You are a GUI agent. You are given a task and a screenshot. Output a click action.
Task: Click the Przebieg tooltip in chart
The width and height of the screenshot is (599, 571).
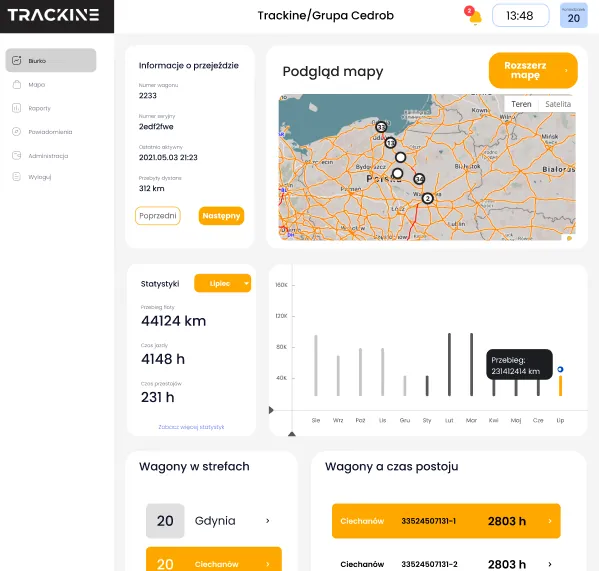(519, 364)
